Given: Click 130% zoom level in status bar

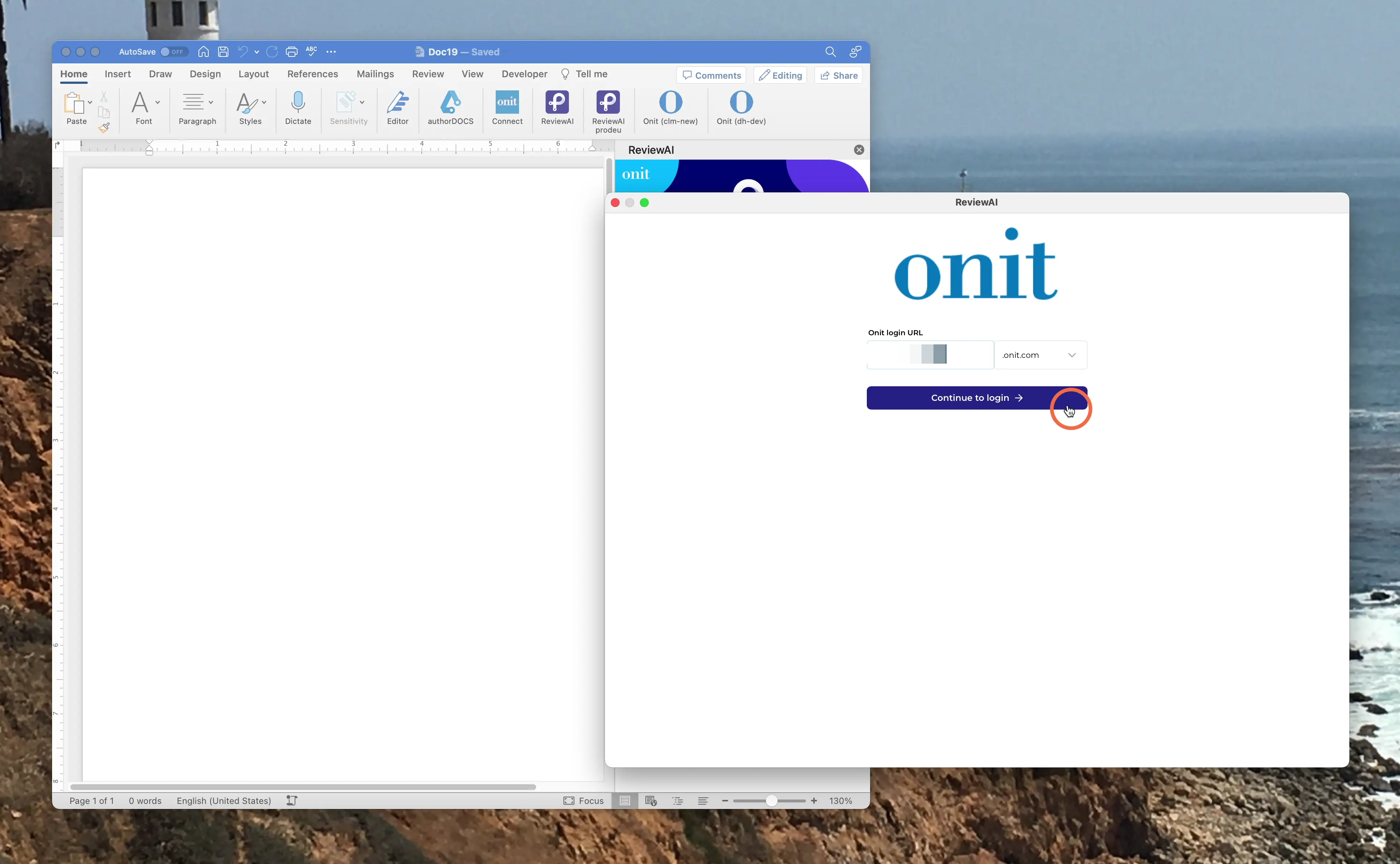Looking at the screenshot, I should click(841, 801).
